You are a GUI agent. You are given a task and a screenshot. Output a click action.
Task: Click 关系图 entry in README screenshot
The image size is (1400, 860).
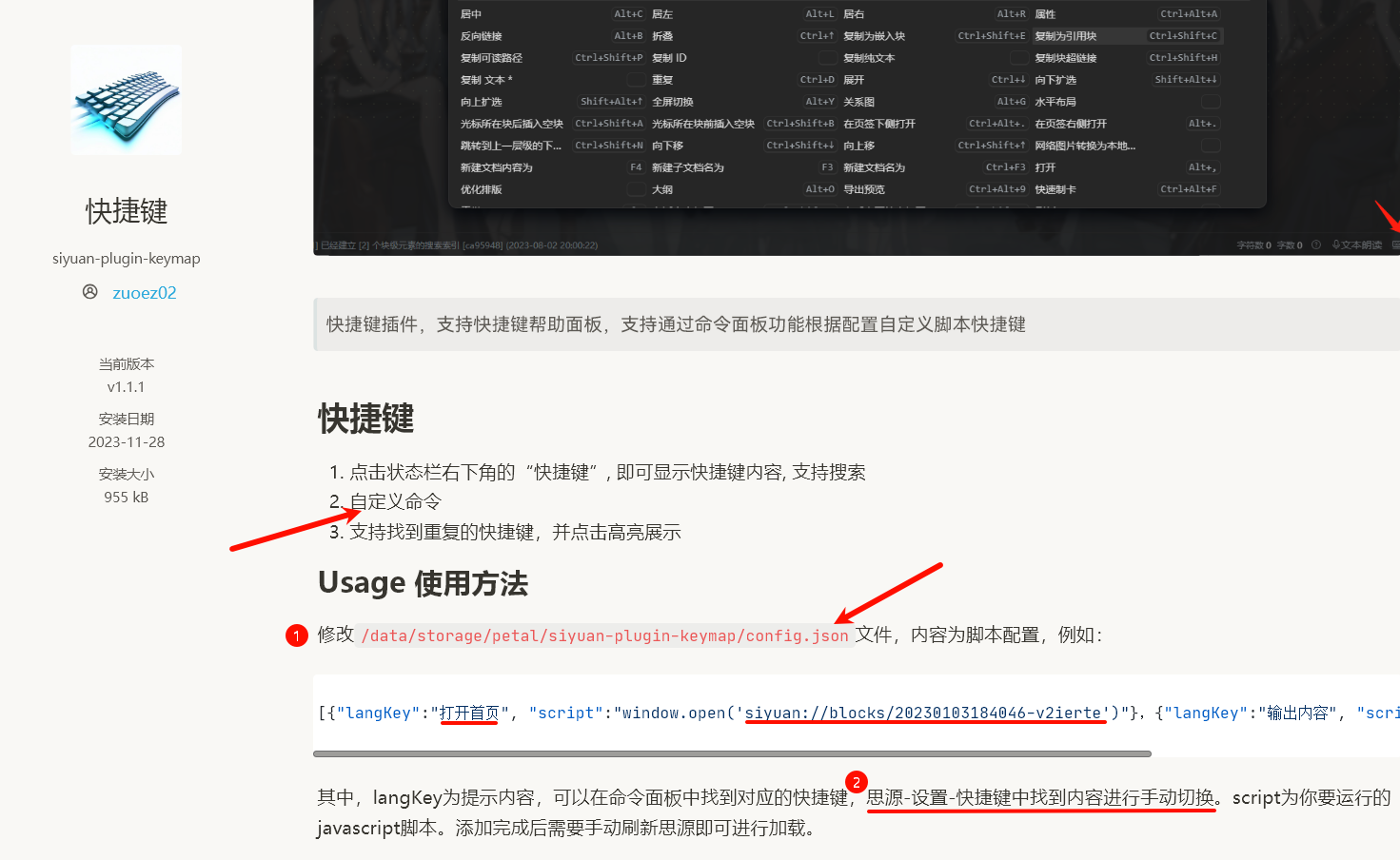859,102
